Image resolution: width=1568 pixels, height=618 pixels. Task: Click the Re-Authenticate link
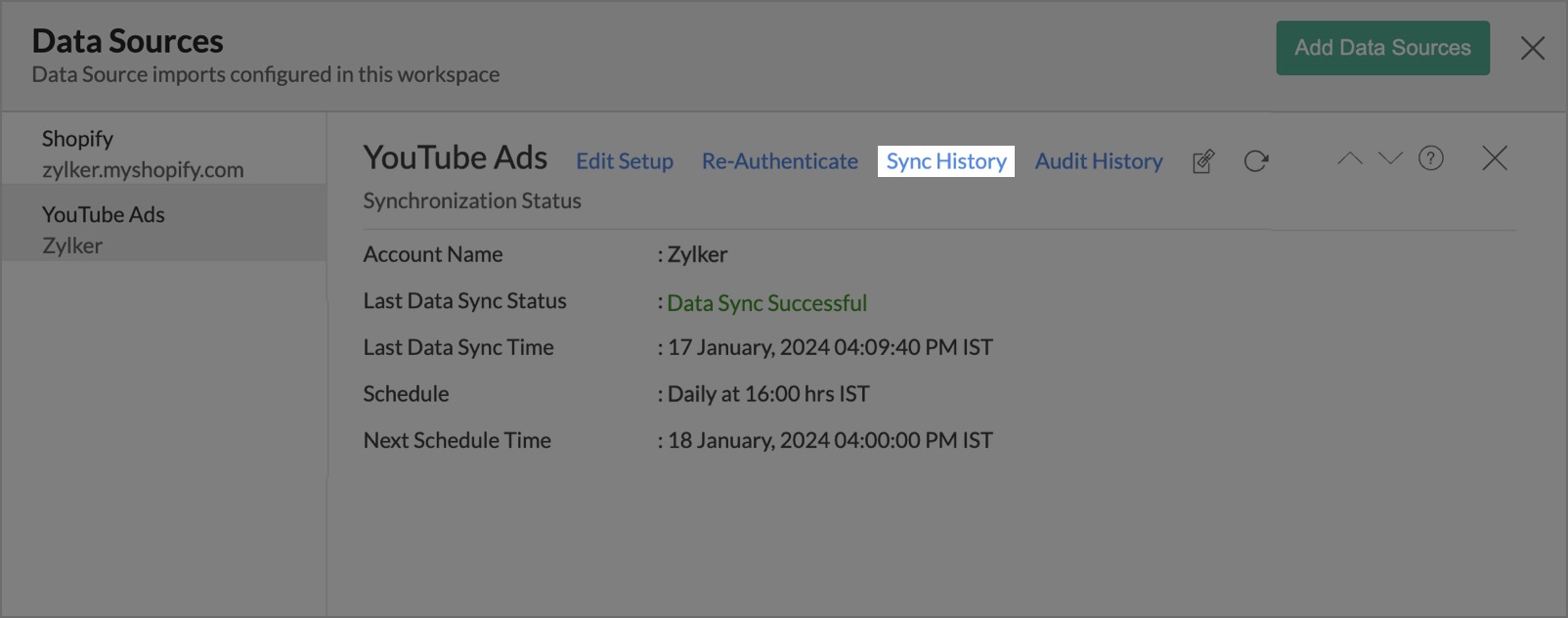tap(780, 161)
